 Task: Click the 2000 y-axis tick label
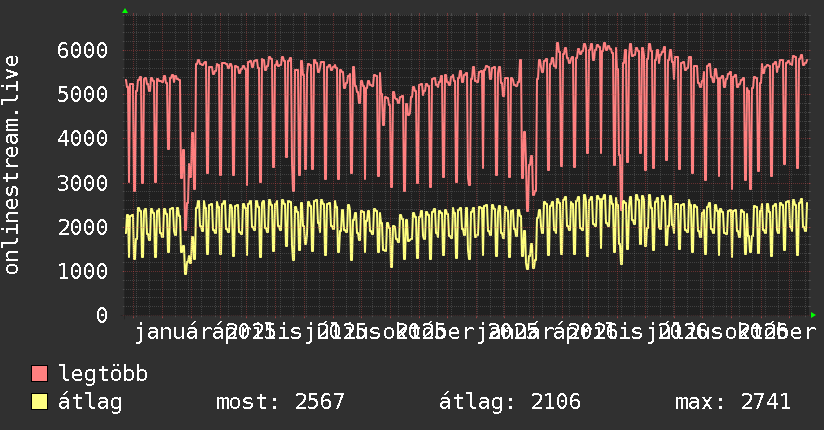pyautogui.click(x=83, y=227)
